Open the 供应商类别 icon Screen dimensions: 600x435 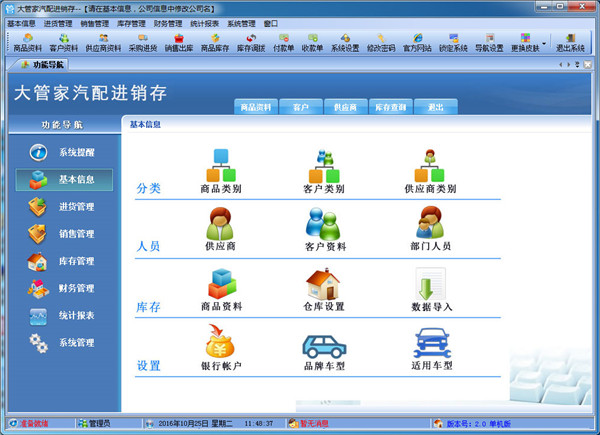[430, 171]
